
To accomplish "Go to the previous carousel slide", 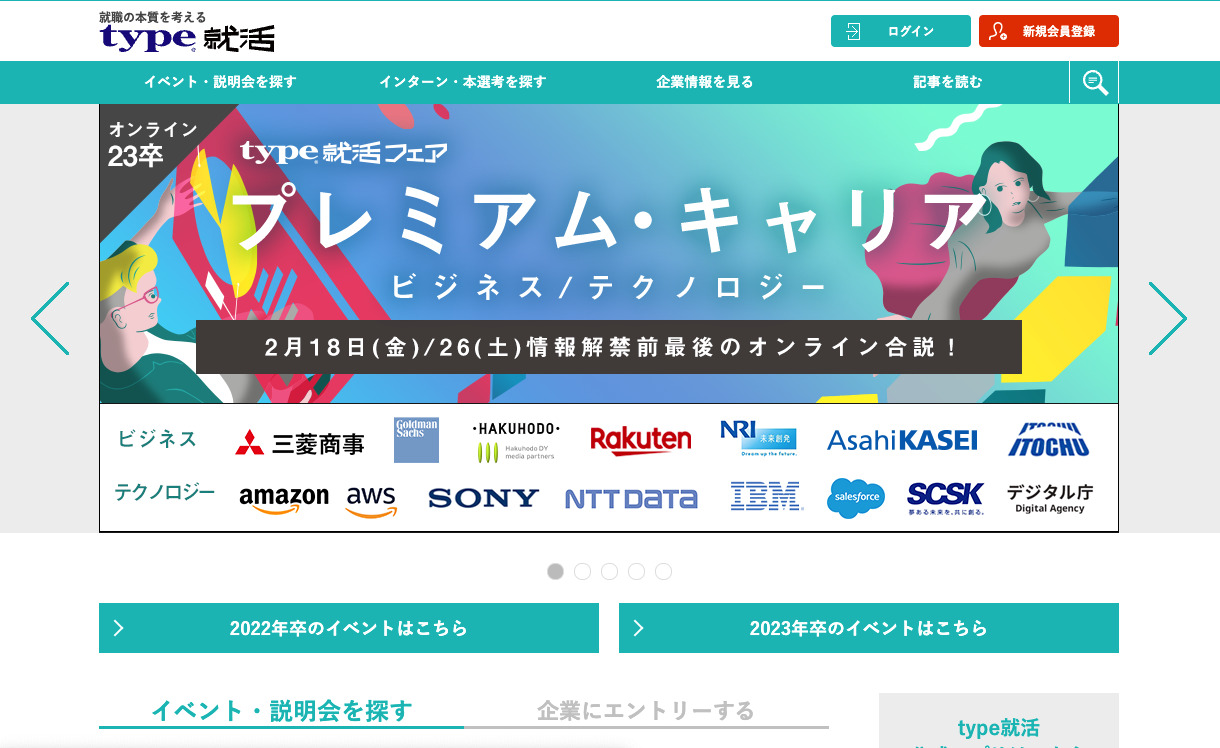I will [x=50, y=318].
